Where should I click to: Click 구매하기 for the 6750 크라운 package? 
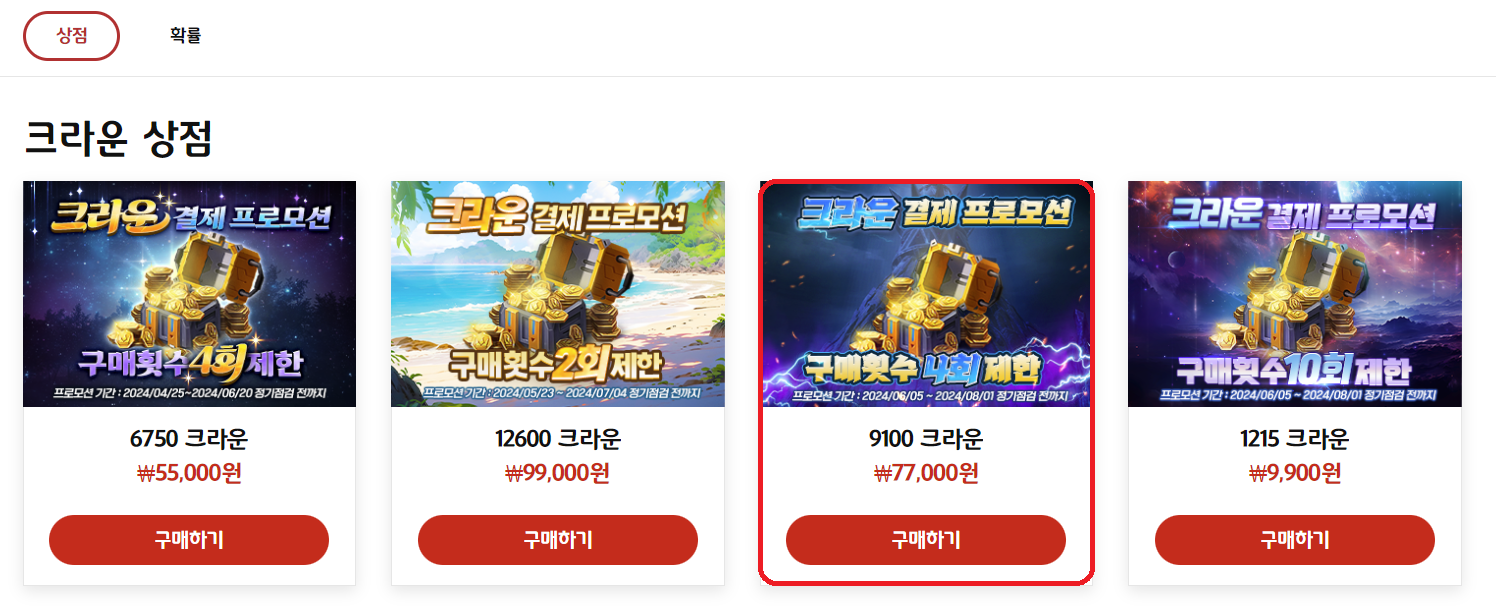[x=189, y=540]
